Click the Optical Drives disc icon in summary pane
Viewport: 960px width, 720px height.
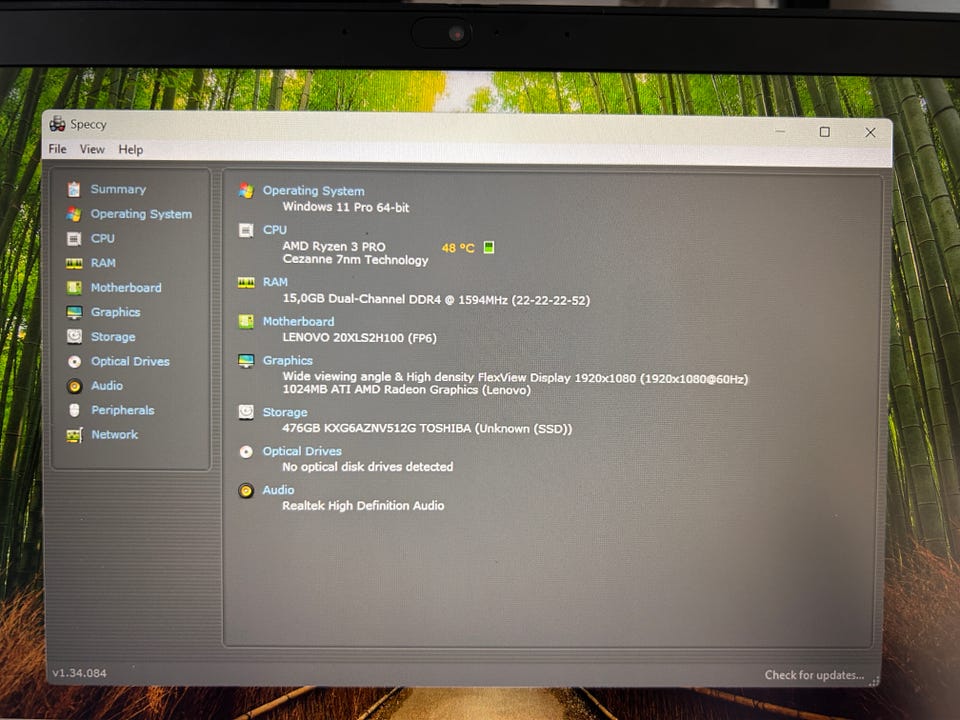(246, 452)
